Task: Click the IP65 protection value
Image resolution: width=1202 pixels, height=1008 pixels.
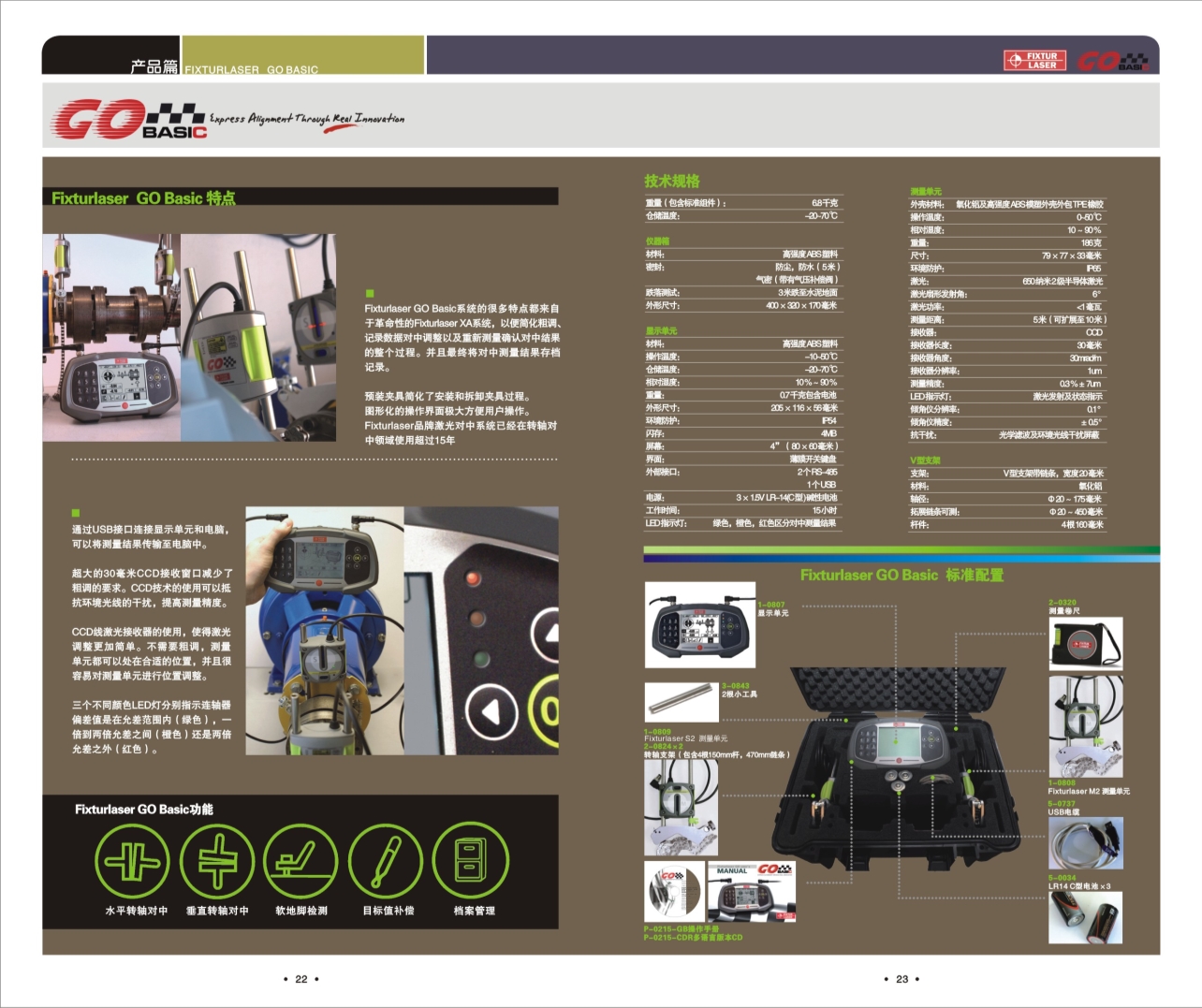Action: [1093, 269]
